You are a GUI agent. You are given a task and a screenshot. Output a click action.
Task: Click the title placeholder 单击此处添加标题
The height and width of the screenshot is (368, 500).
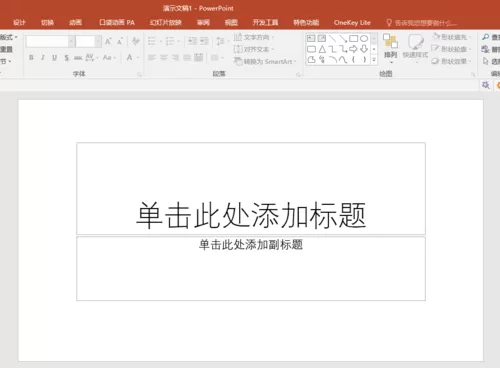tap(251, 215)
